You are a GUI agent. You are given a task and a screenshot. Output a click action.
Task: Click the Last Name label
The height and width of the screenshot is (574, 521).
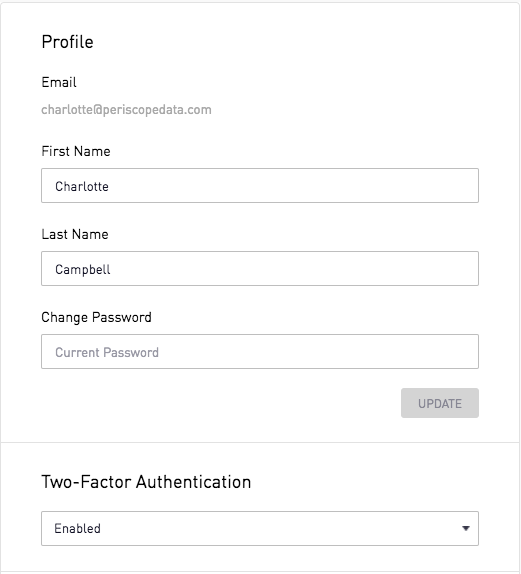[75, 234]
